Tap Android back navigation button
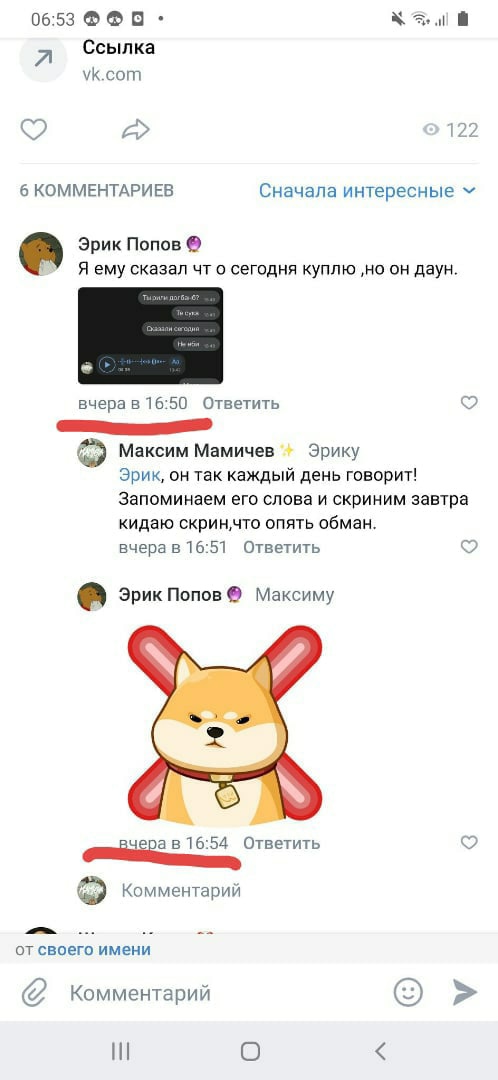The width and height of the screenshot is (498, 1080). tap(380, 1050)
